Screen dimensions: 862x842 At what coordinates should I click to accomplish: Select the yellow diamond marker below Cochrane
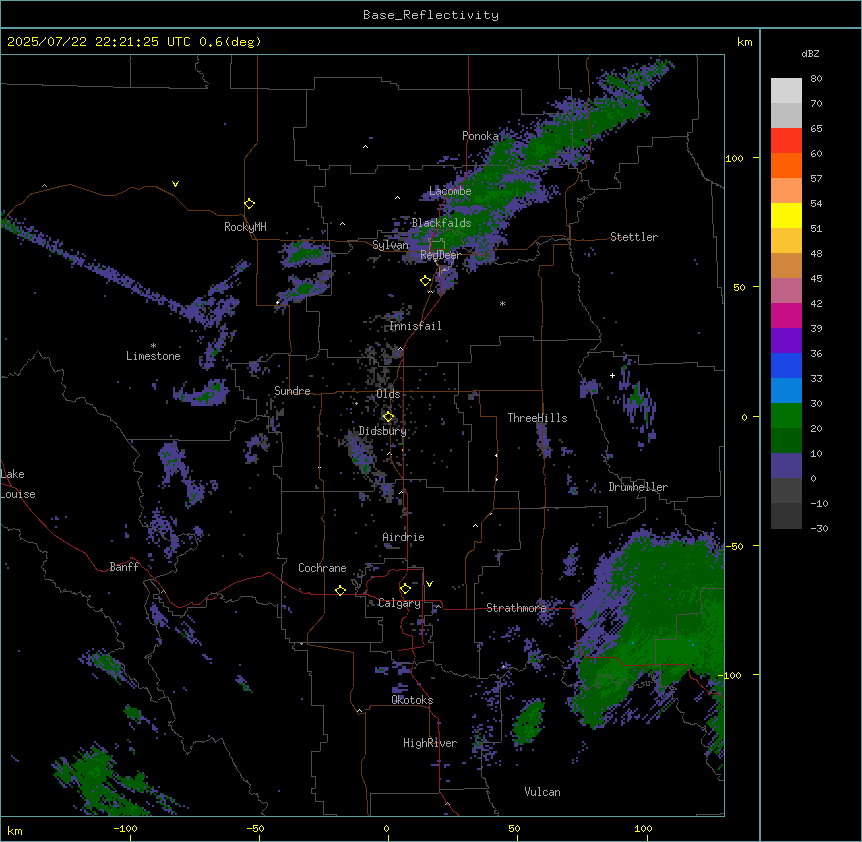pos(340,590)
